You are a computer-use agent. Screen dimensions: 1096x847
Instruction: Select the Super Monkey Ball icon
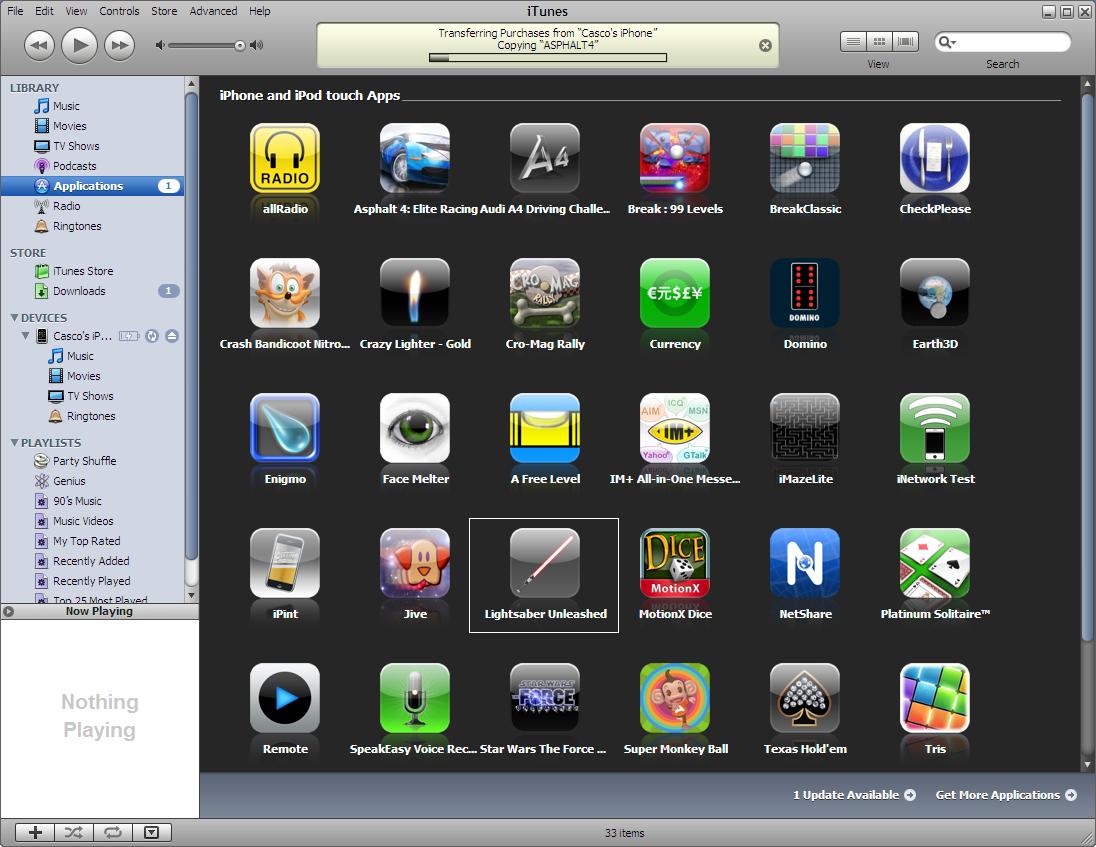[675, 697]
